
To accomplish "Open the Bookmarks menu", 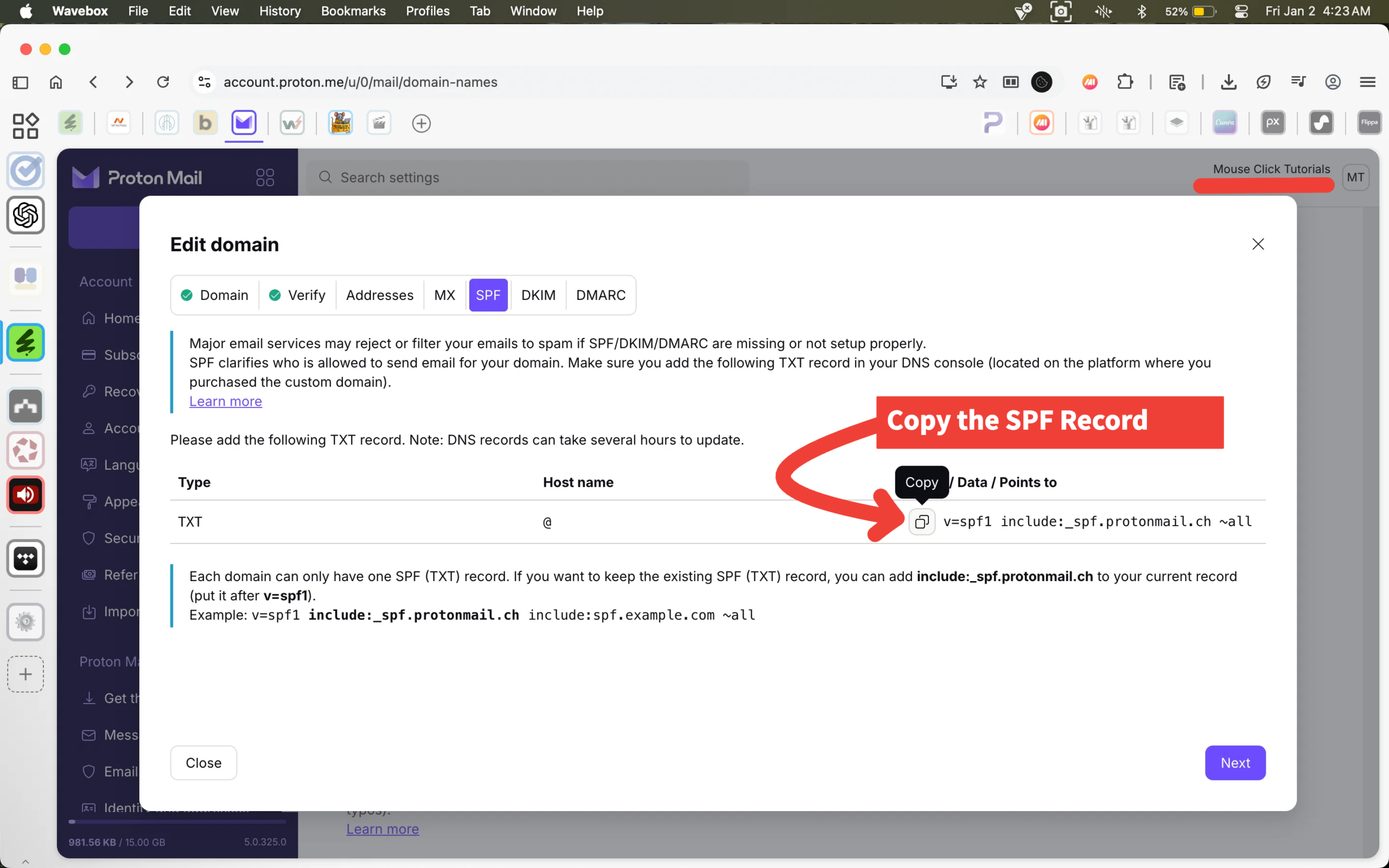I will [x=353, y=11].
